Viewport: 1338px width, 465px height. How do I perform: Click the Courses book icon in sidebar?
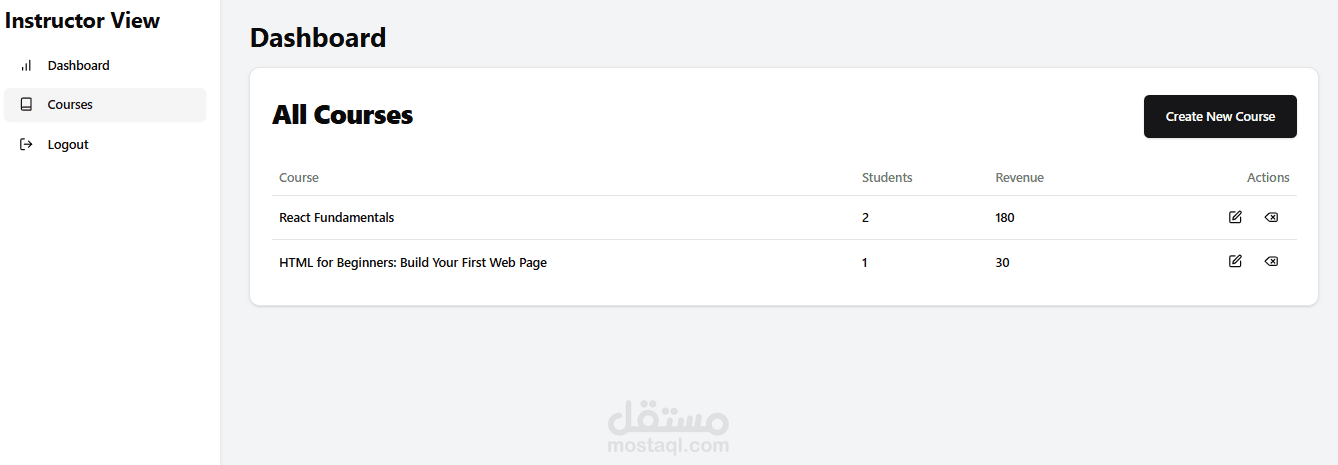pos(26,105)
